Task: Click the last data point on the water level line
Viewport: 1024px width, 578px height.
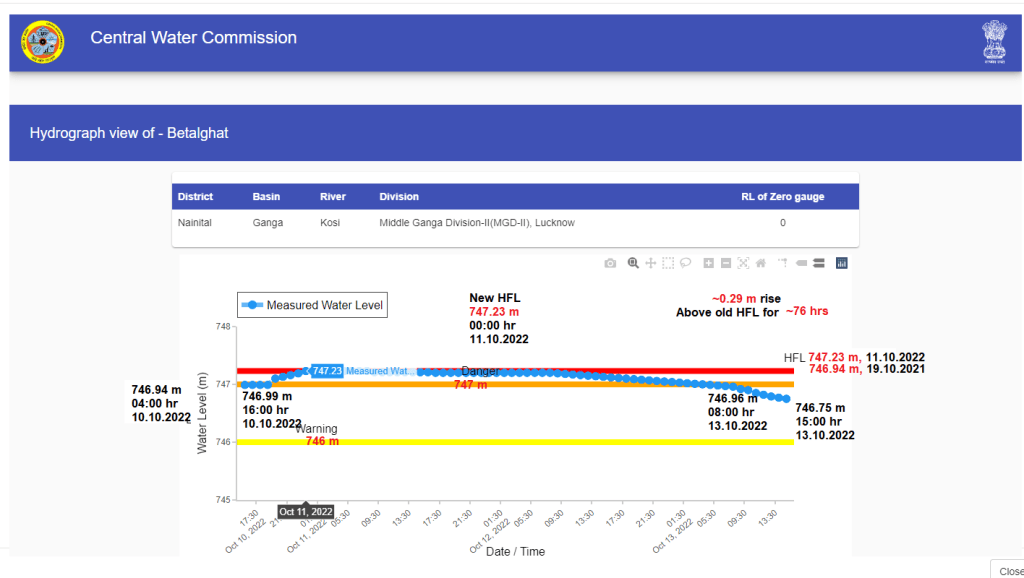Action: click(x=786, y=399)
